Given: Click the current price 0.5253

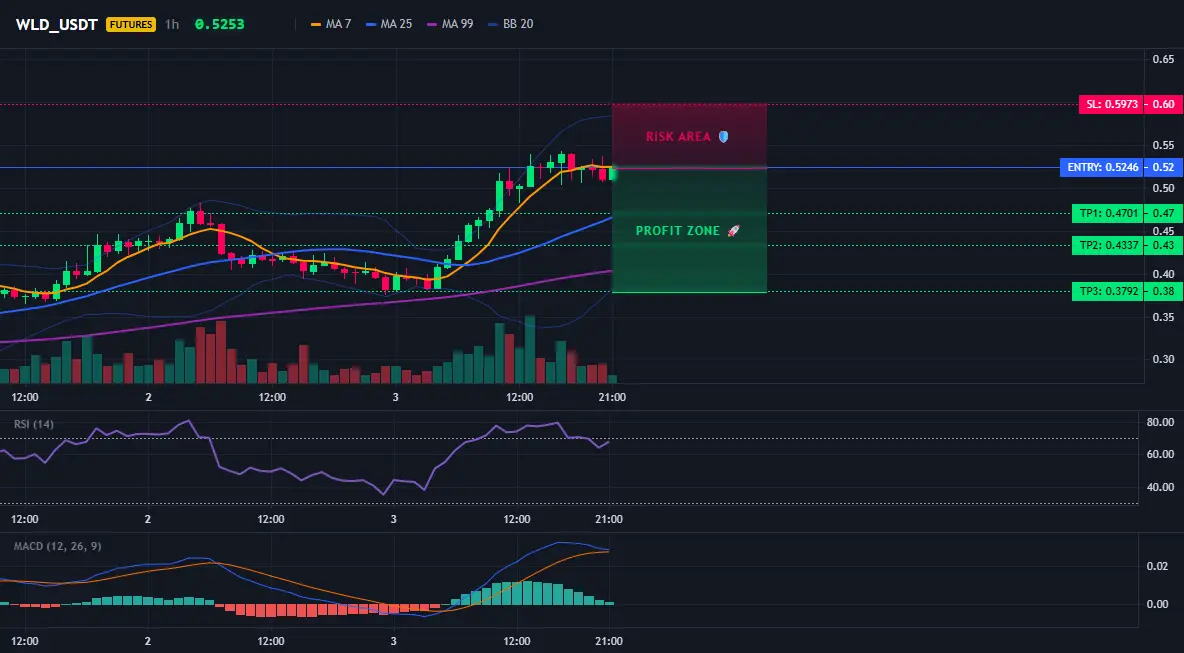Looking at the screenshot, I should [x=220, y=24].
